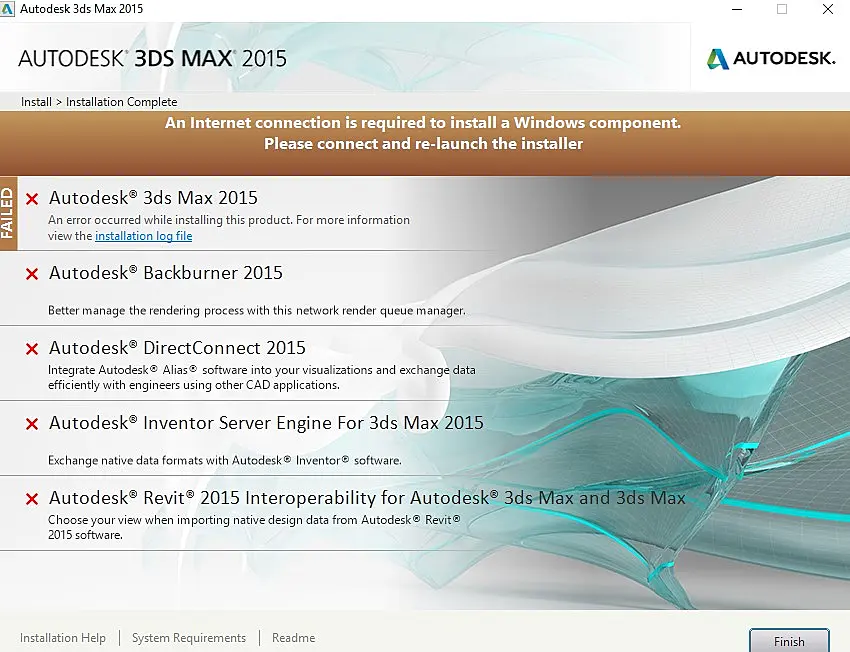Select the Autodesk 3ds Max 2015 title
Viewport: 850px width, 652px height.
click(153, 198)
